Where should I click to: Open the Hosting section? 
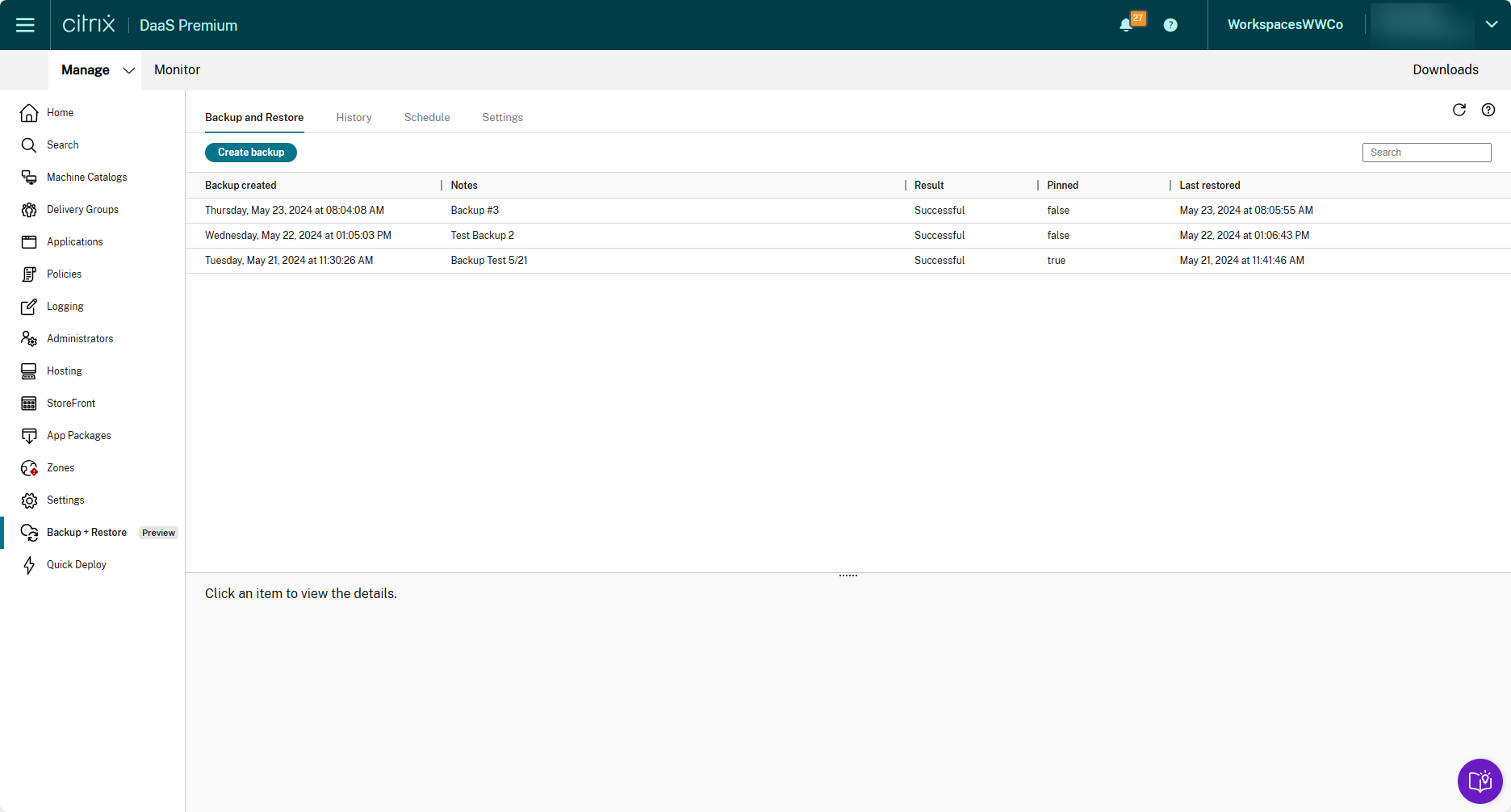point(65,371)
